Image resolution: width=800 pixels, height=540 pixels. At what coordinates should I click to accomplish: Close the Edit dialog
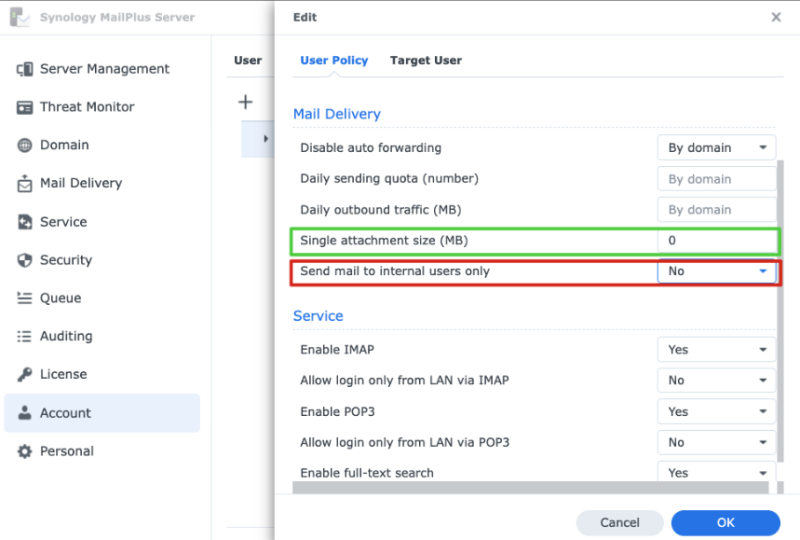[x=776, y=17]
